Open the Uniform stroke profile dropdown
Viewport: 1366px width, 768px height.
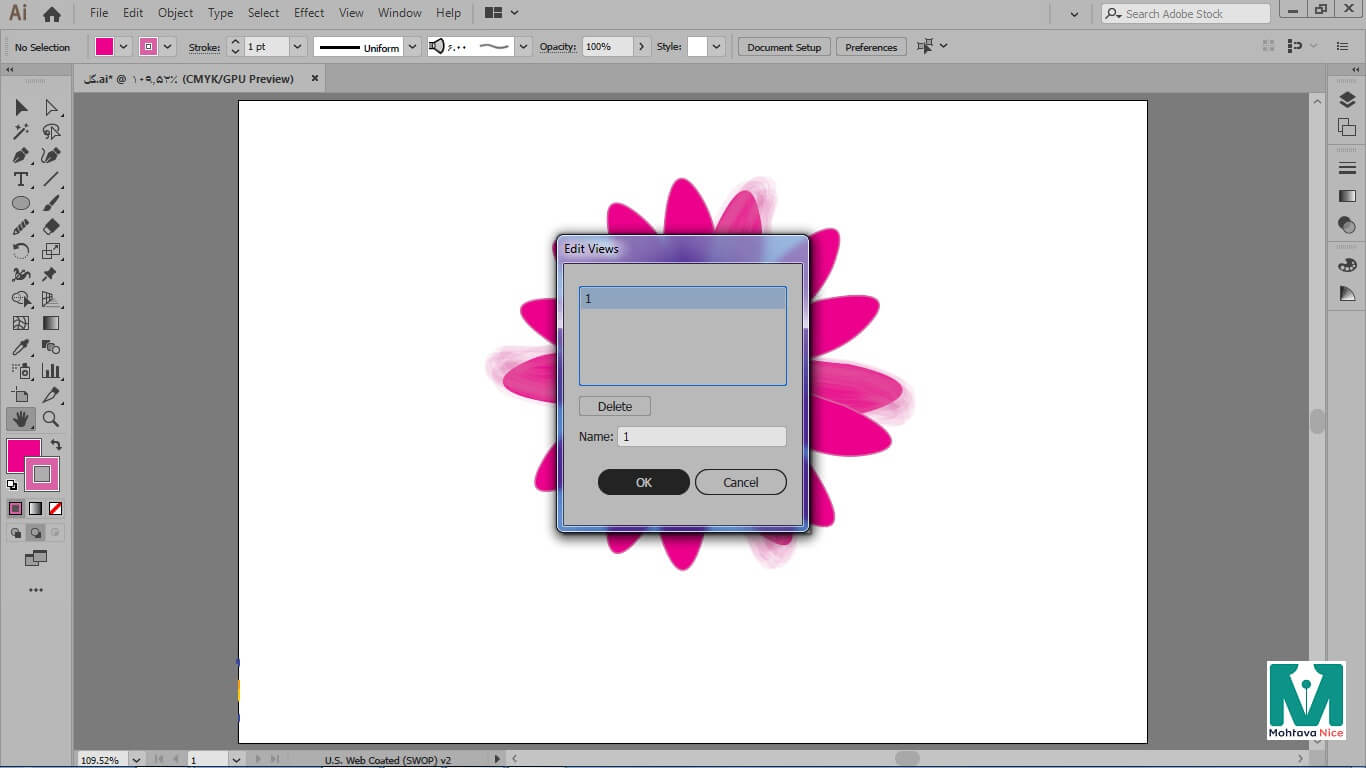412,47
